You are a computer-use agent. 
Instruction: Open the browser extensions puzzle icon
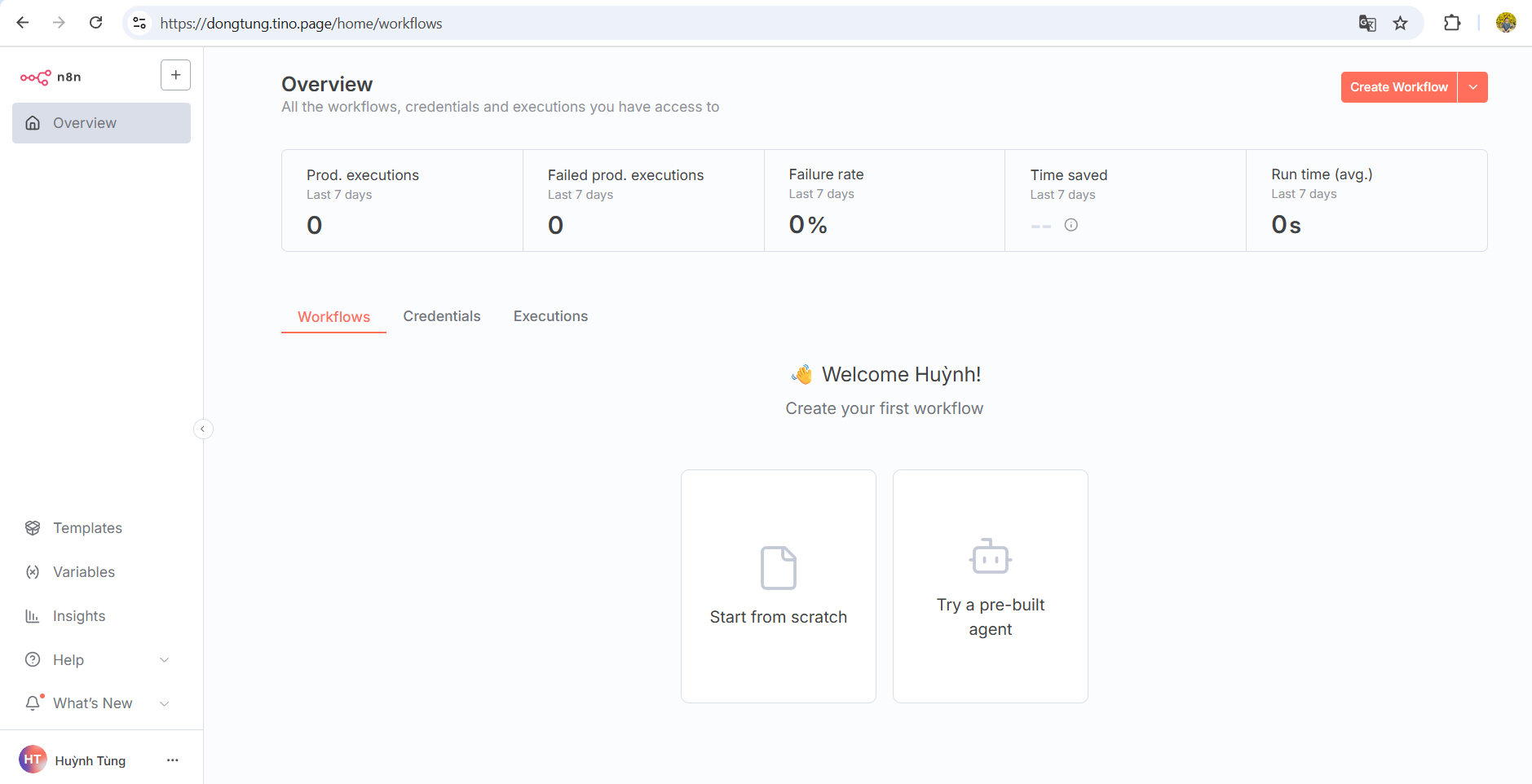(1451, 24)
